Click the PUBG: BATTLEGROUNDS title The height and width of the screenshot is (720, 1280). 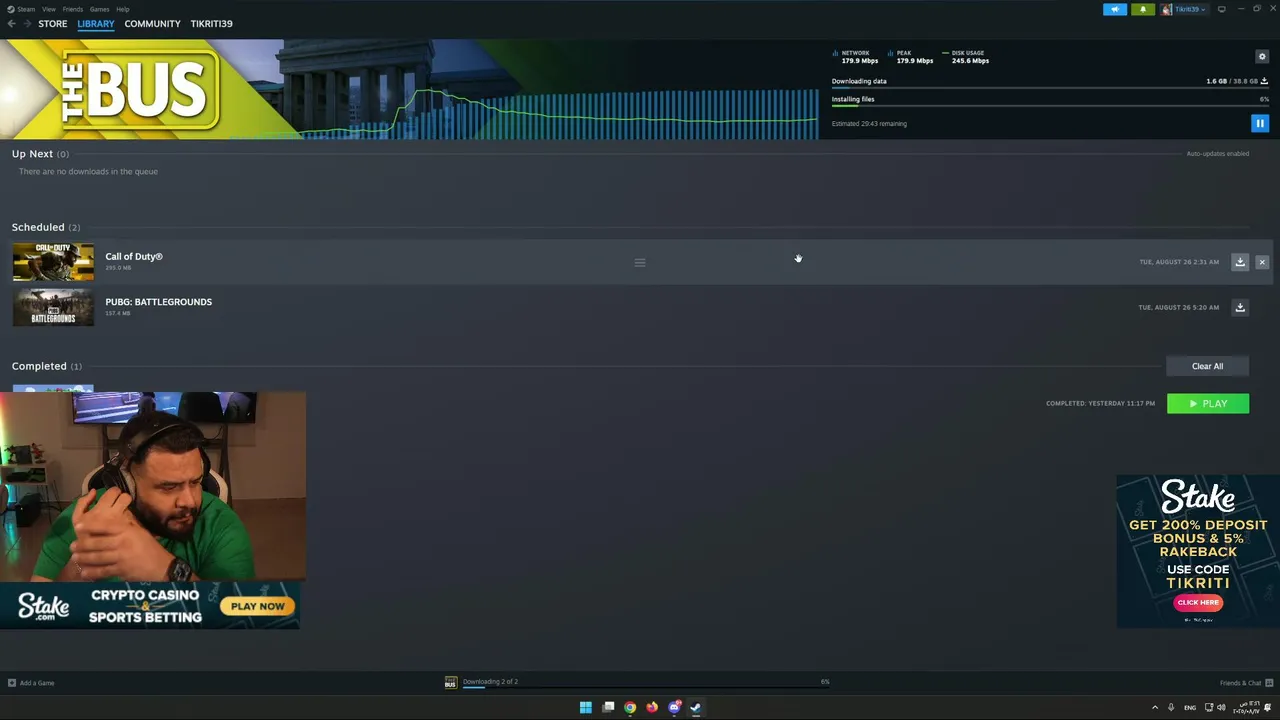(158, 302)
